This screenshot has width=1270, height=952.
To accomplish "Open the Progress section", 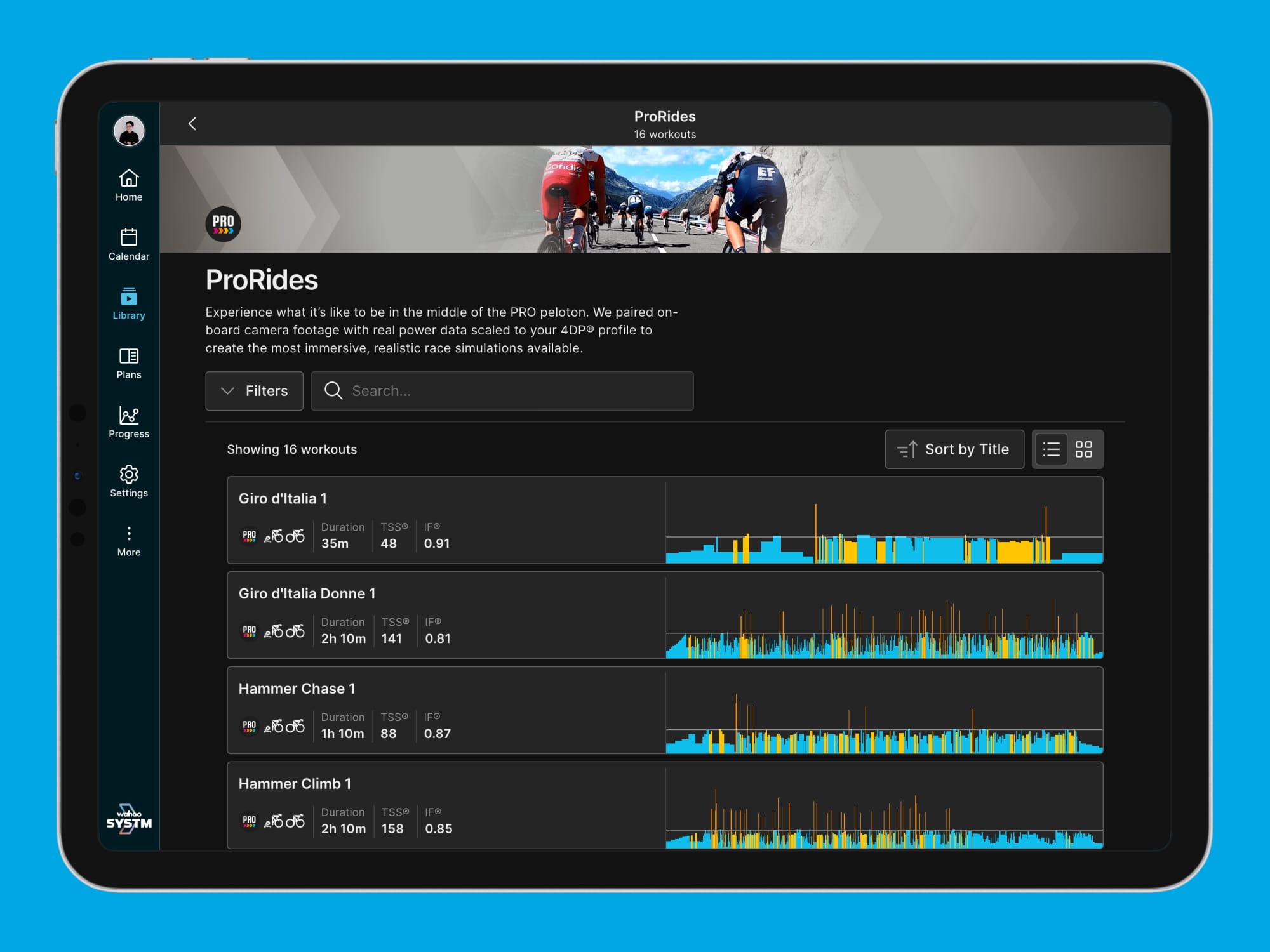I will [129, 422].
